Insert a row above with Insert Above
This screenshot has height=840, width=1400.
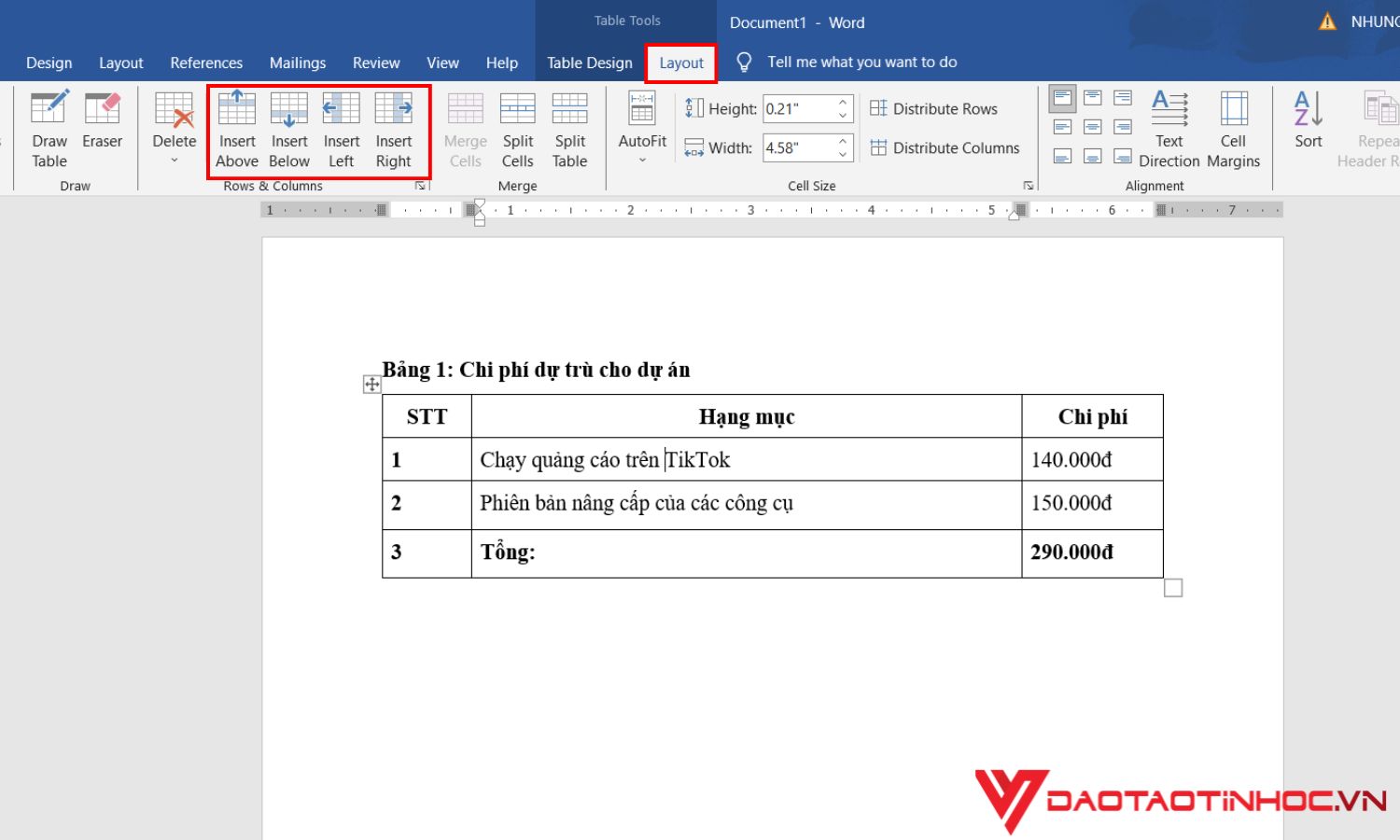pos(236,129)
